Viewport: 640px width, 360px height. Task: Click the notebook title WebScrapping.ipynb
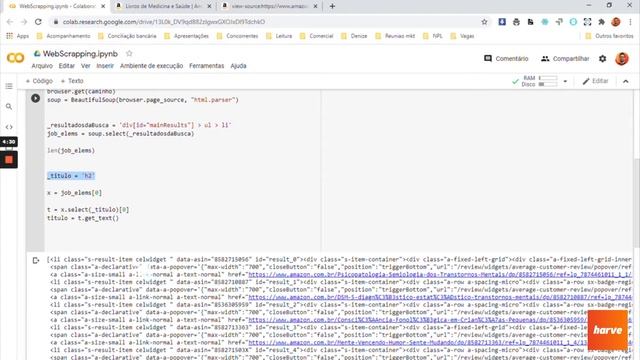80,53
